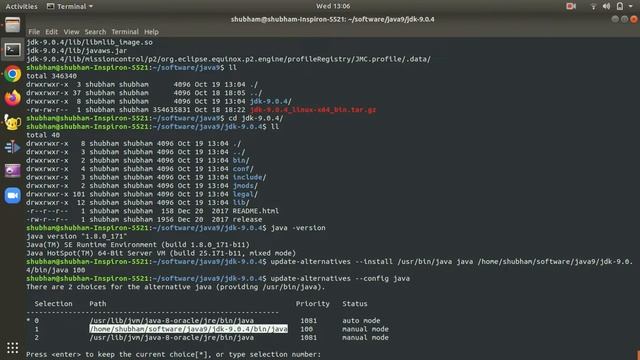Open the clock showing Wed 13:06
Screen dimensions: 640x360
(x=333, y=6)
